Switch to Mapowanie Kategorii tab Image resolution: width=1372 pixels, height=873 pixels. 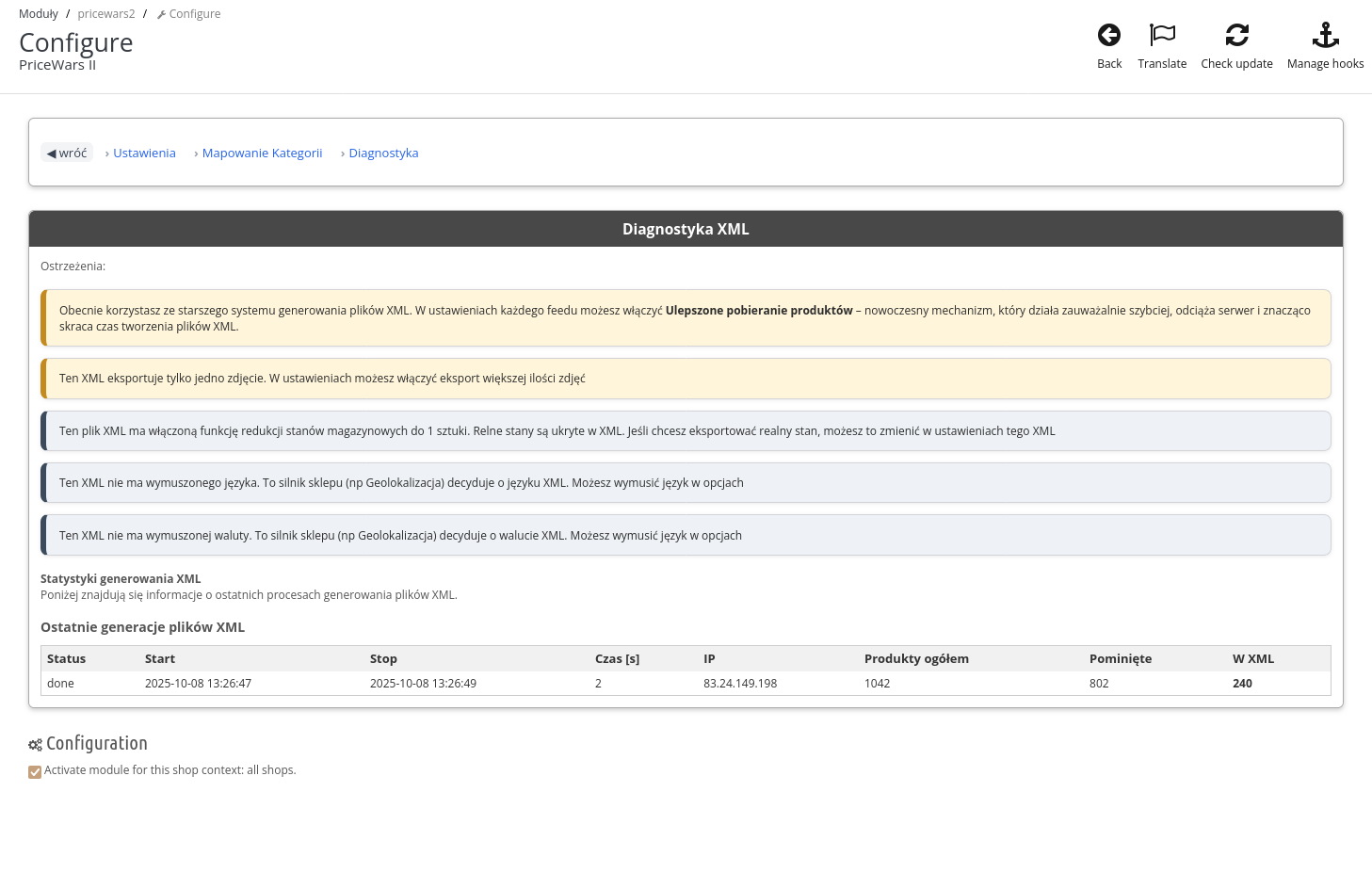[262, 153]
